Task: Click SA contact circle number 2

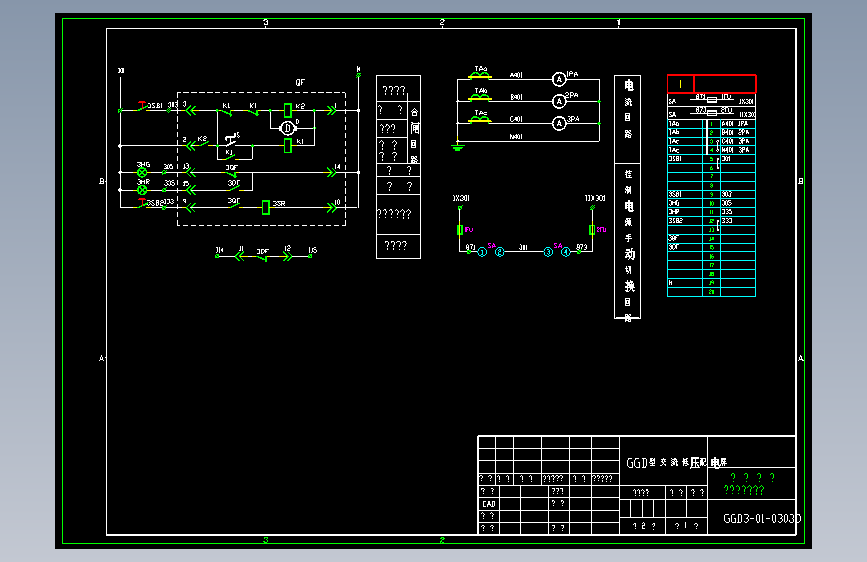Action: point(500,252)
